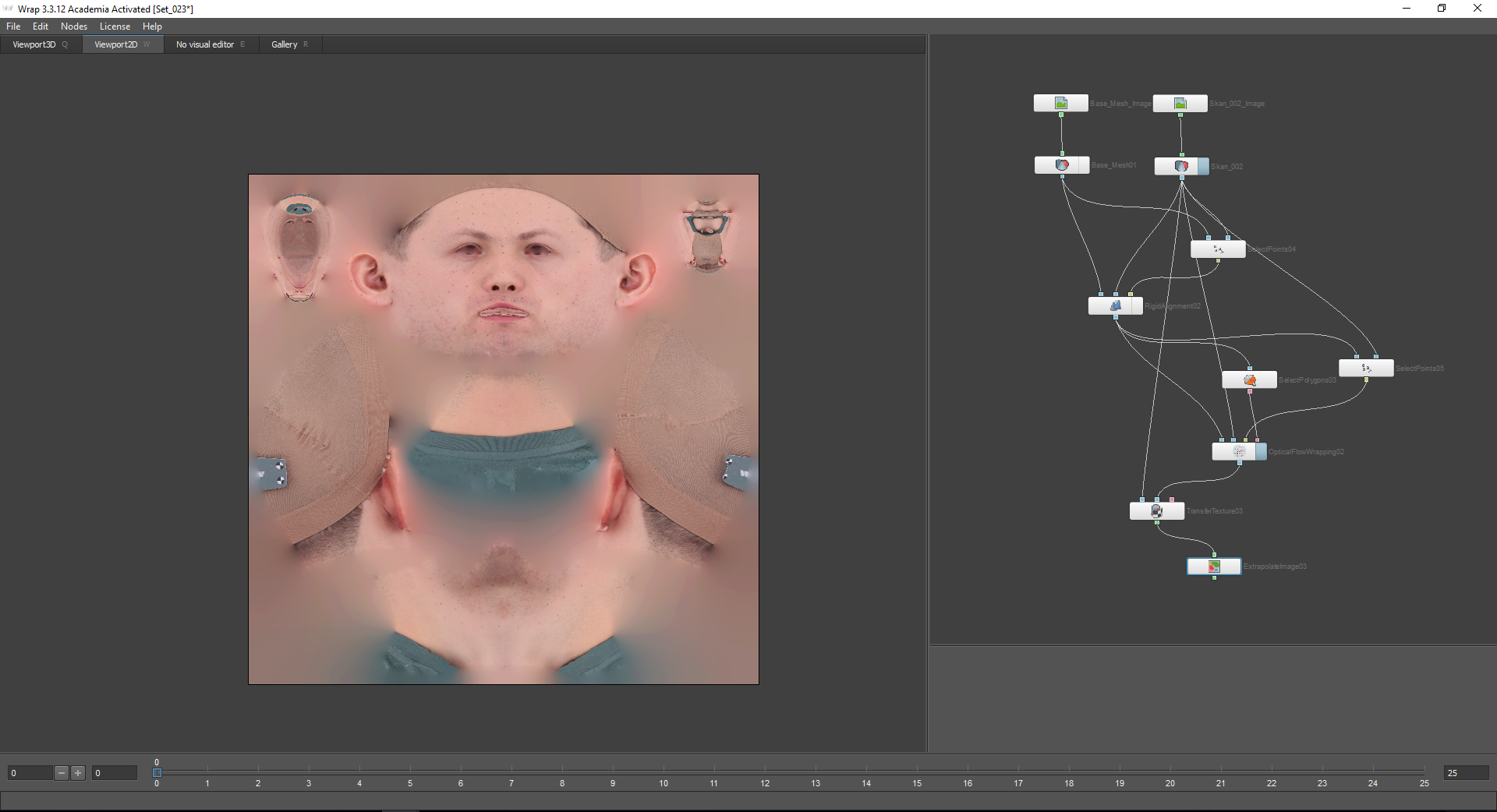1497x812 pixels.
Task: Click the timeline playhead handle at frame 0
Action: tap(157, 773)
